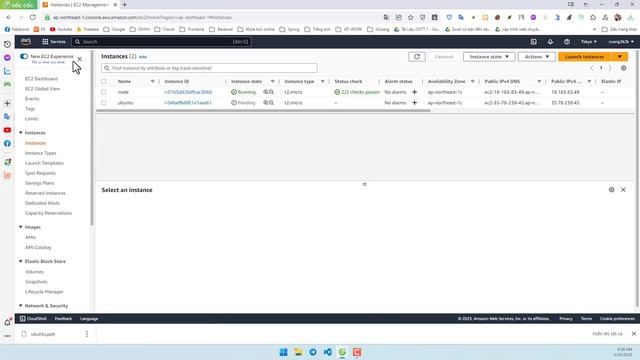Open Windows Start menu
The width and height of the screenshot is (640, 360).
tap(283, 352)
